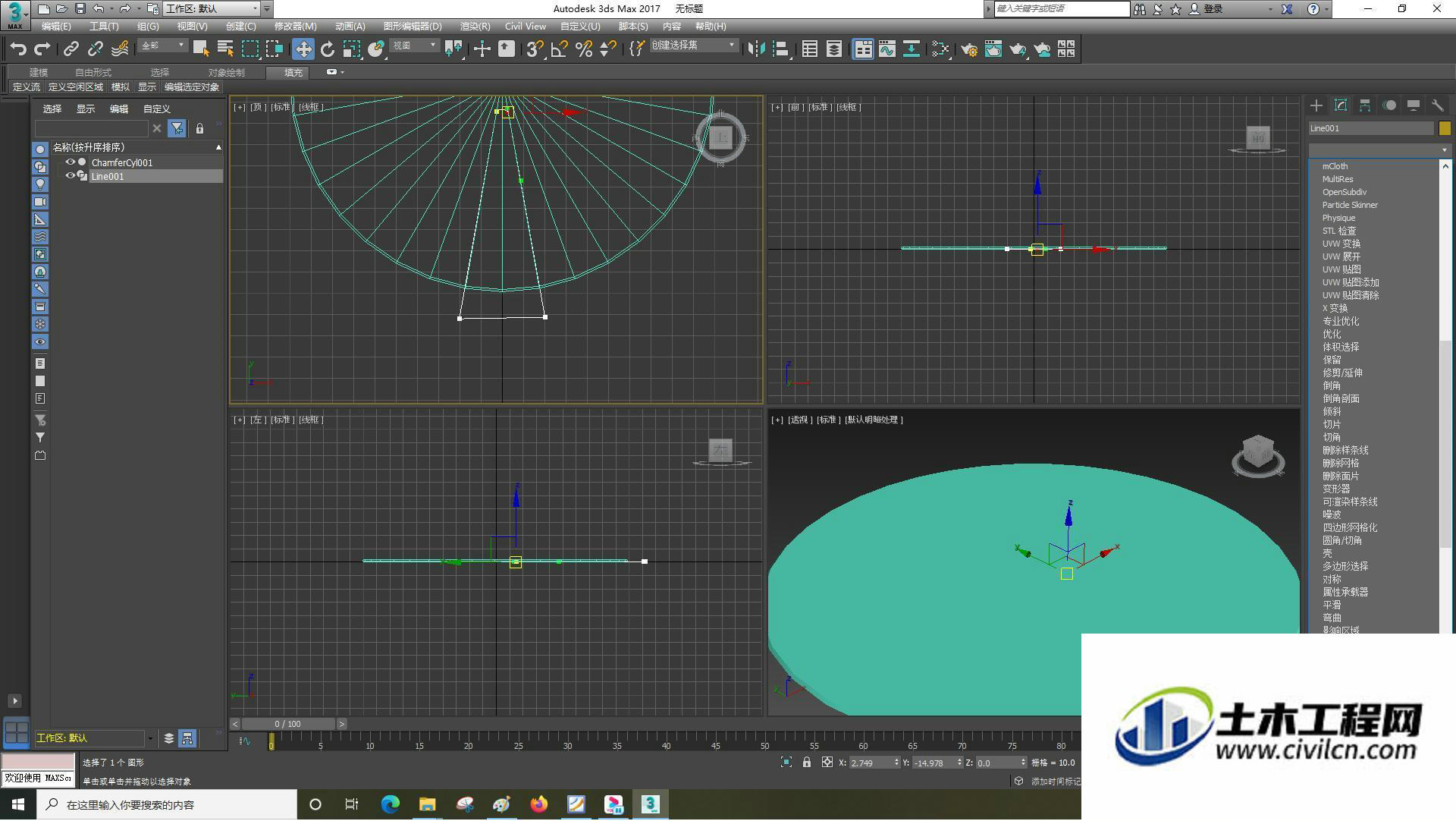Click the Align tool icon
The image size is (1456, 821).
[780, 49]
